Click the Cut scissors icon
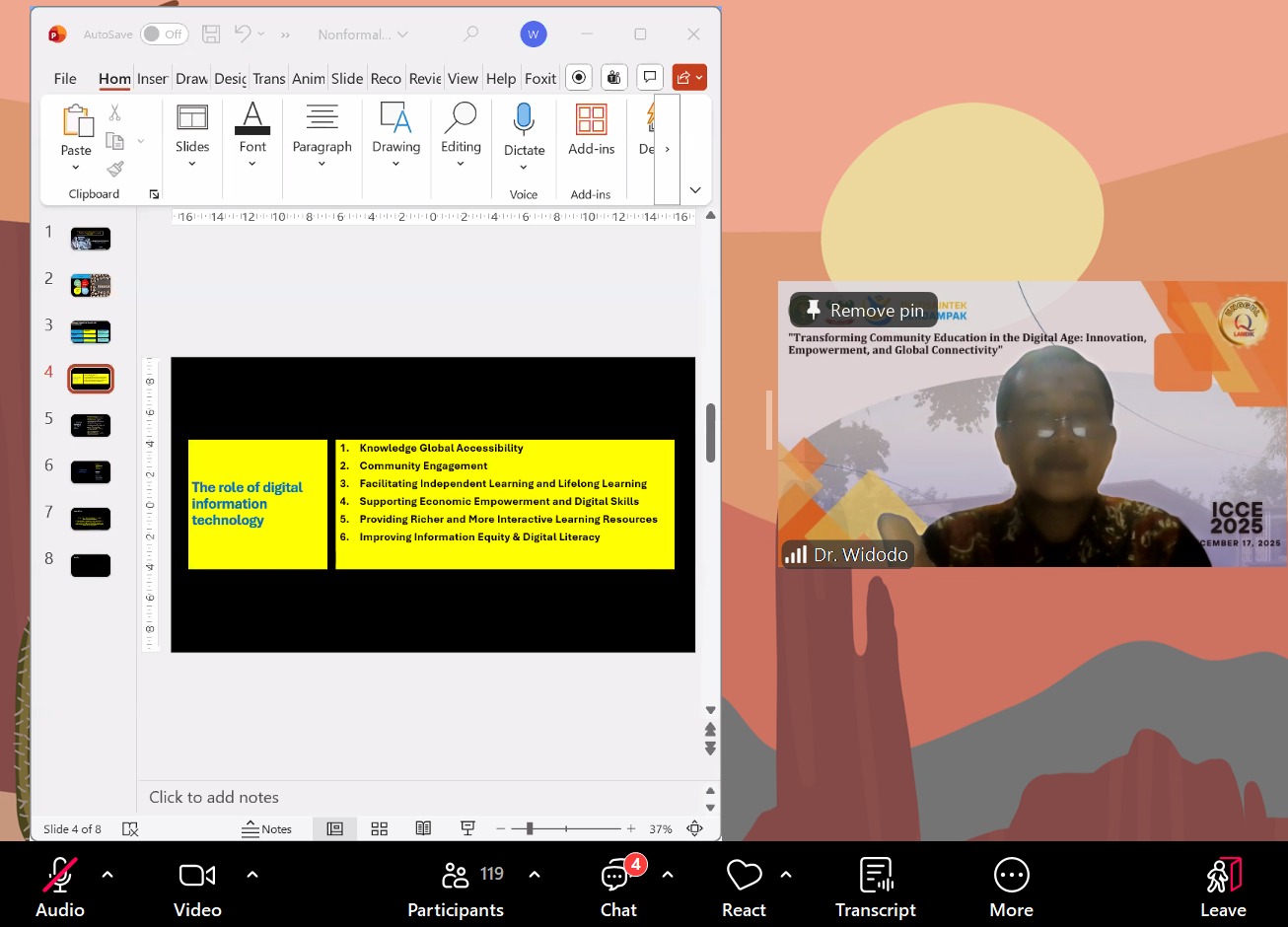 pyautogui.click(x=115, y=113)
